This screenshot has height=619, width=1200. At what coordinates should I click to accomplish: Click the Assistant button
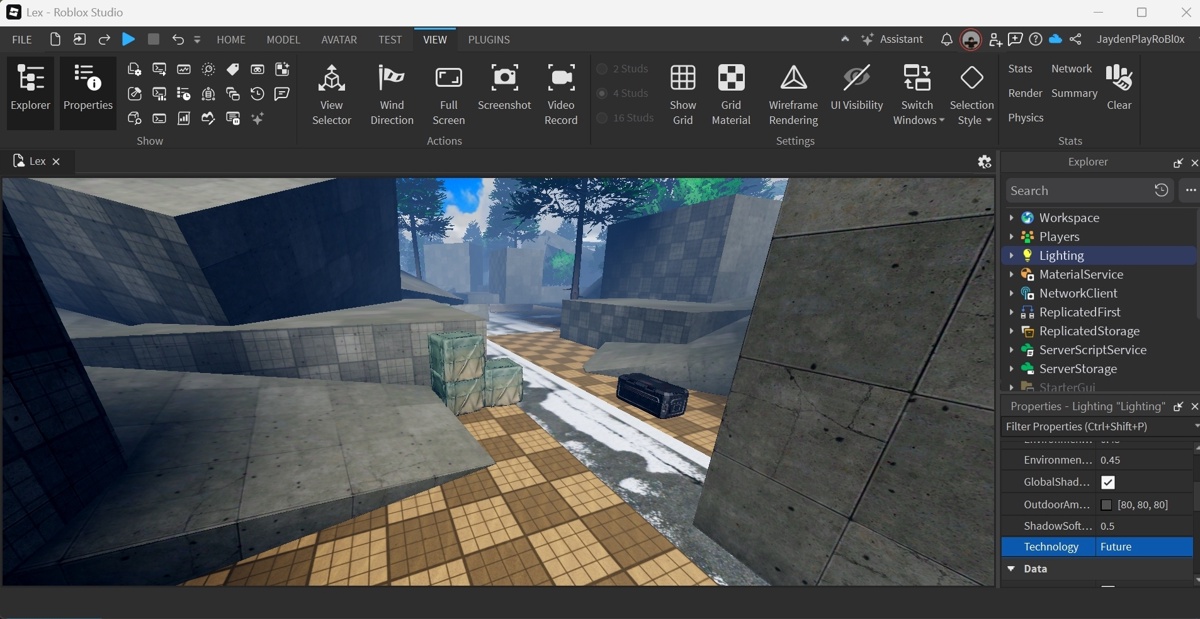click(x=892, y=39)
